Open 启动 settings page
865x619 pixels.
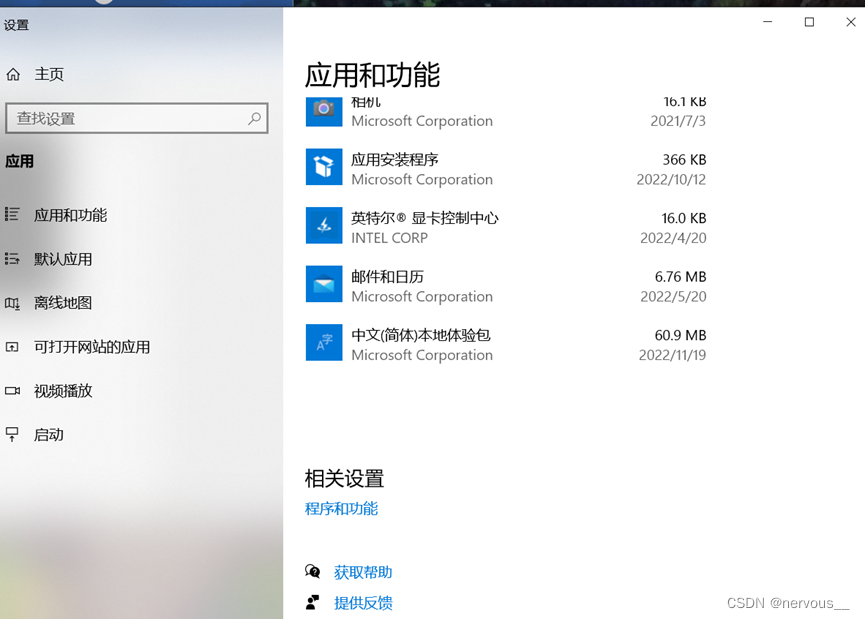[49, 435]
